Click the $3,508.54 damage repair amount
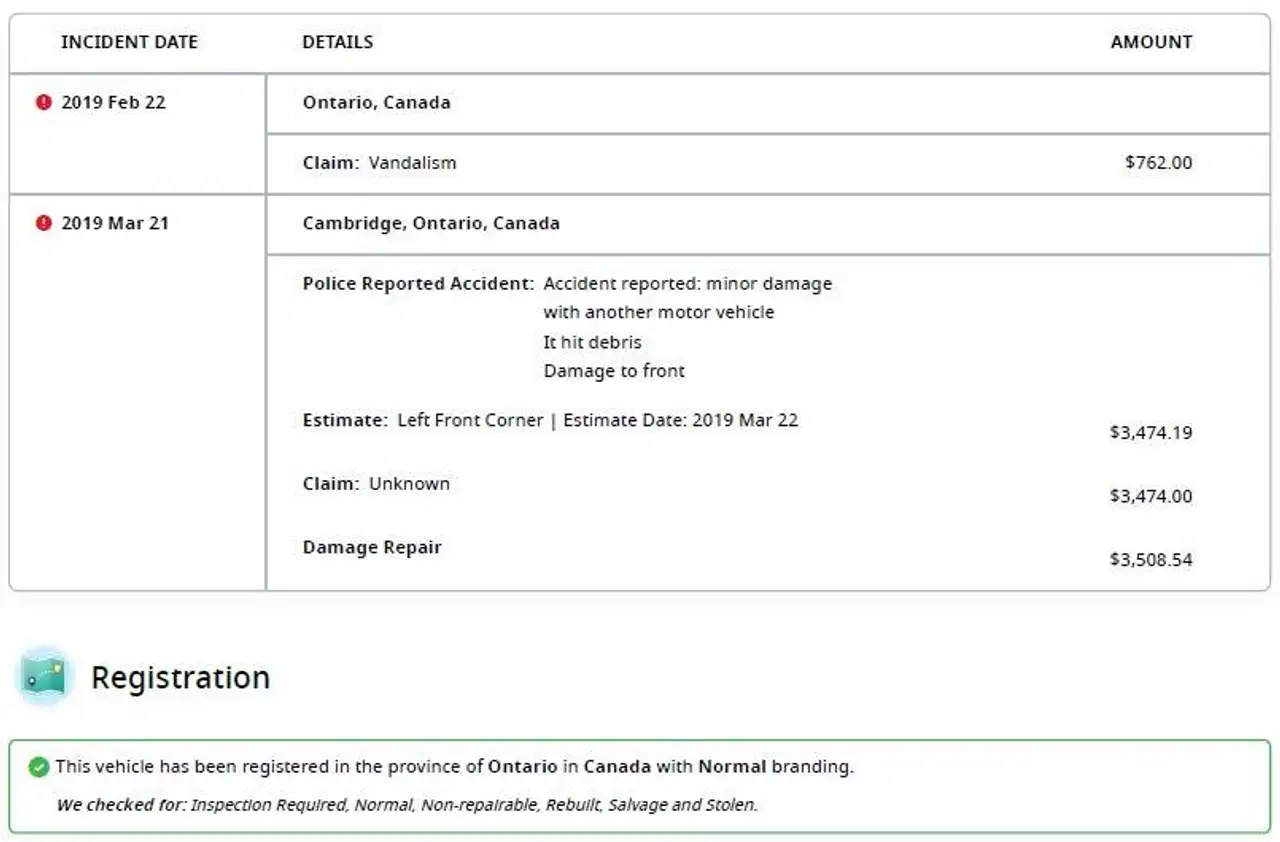The image size is (1280, 842). [1151, 560]
